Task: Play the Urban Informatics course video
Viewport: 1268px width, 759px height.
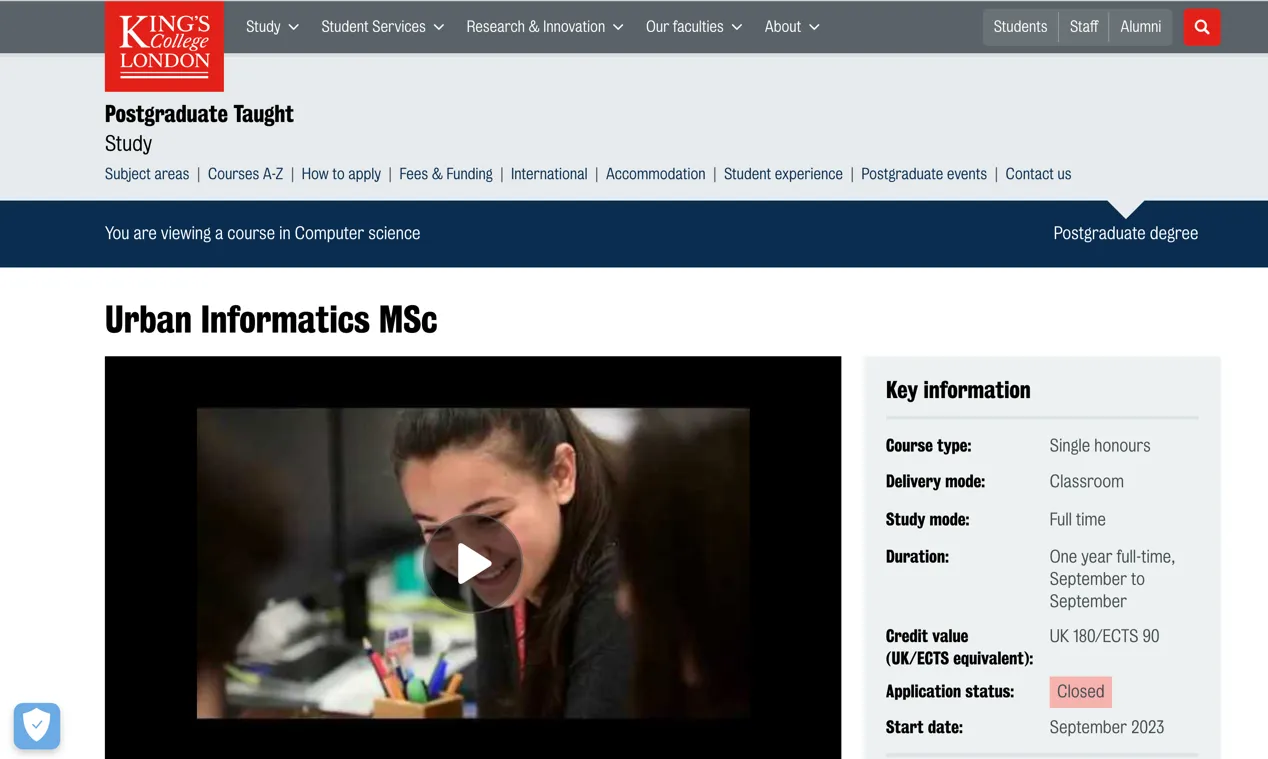Action: (472, 563)
